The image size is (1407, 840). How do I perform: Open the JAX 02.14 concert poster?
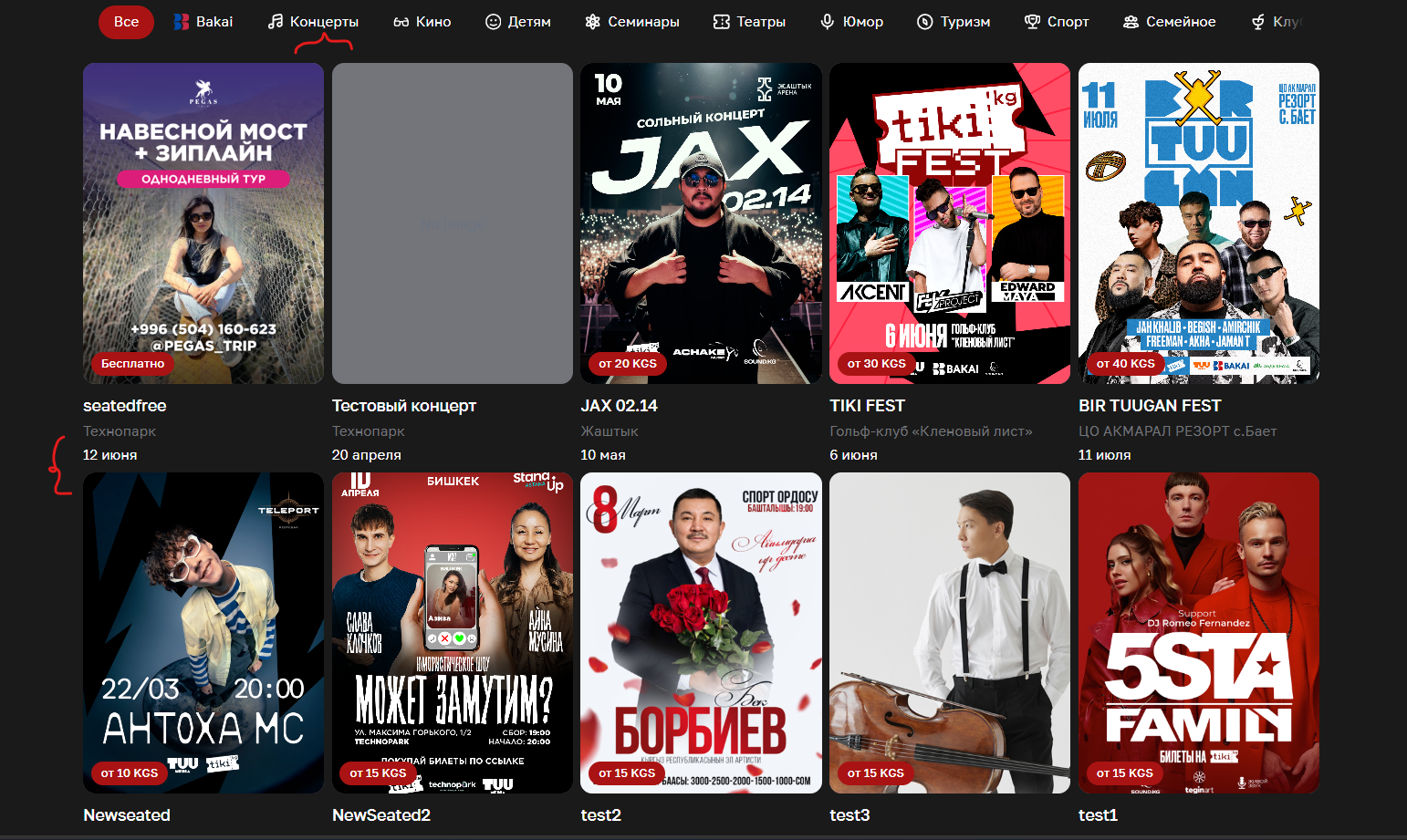701,223
